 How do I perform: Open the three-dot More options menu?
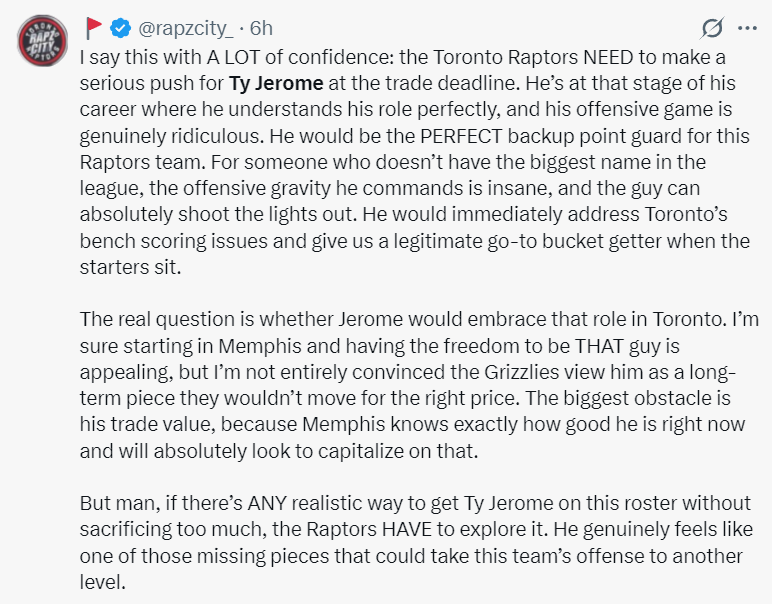tap(747, 28)
